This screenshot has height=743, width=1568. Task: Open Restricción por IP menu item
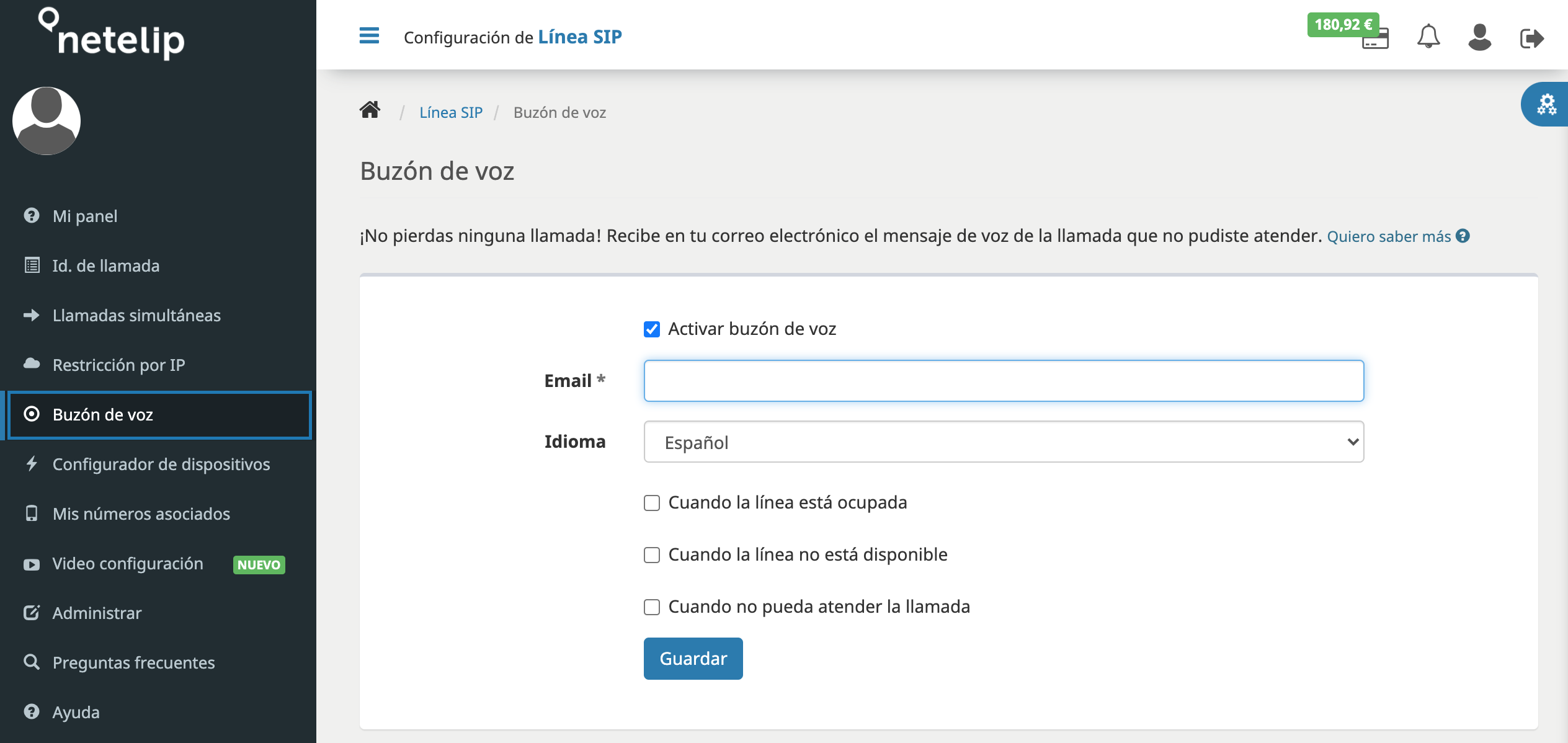[x=118, y=365]
